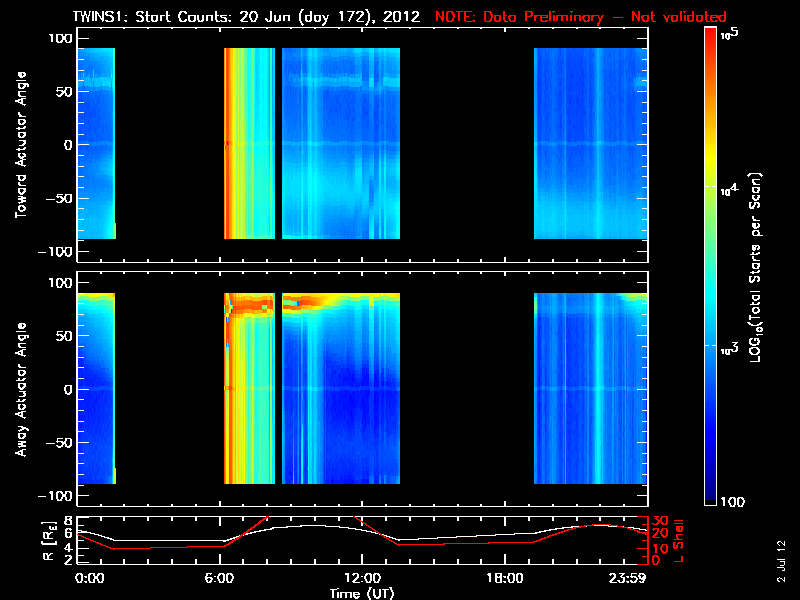Click the '100' label at the colorbar bottom
This screenshot has height=600, width=800.
coord(732,502)
